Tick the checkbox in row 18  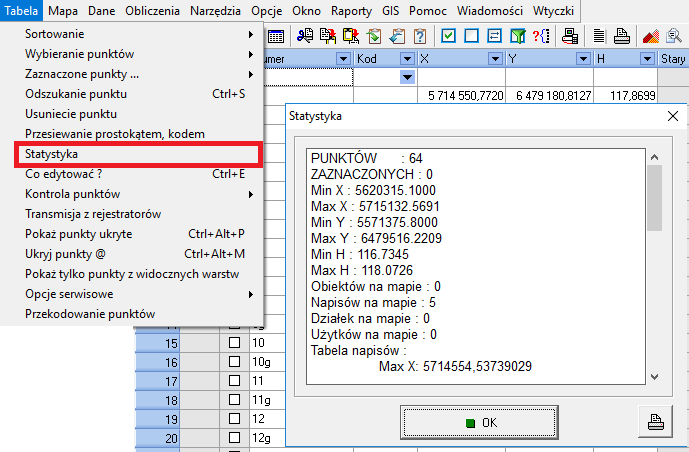(x=235, y=400)
